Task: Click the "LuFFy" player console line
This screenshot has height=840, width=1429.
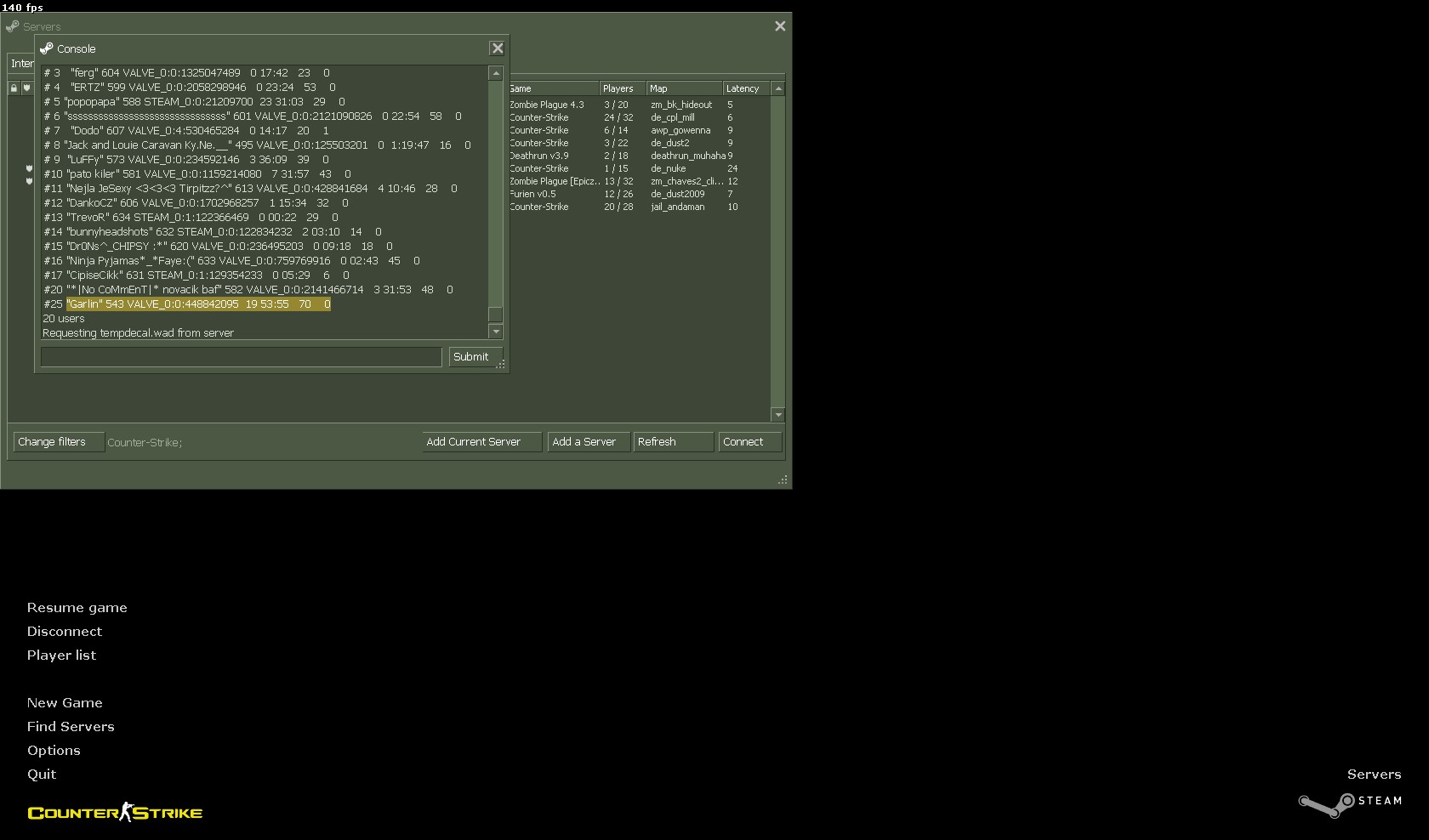Action: point(186,160)
